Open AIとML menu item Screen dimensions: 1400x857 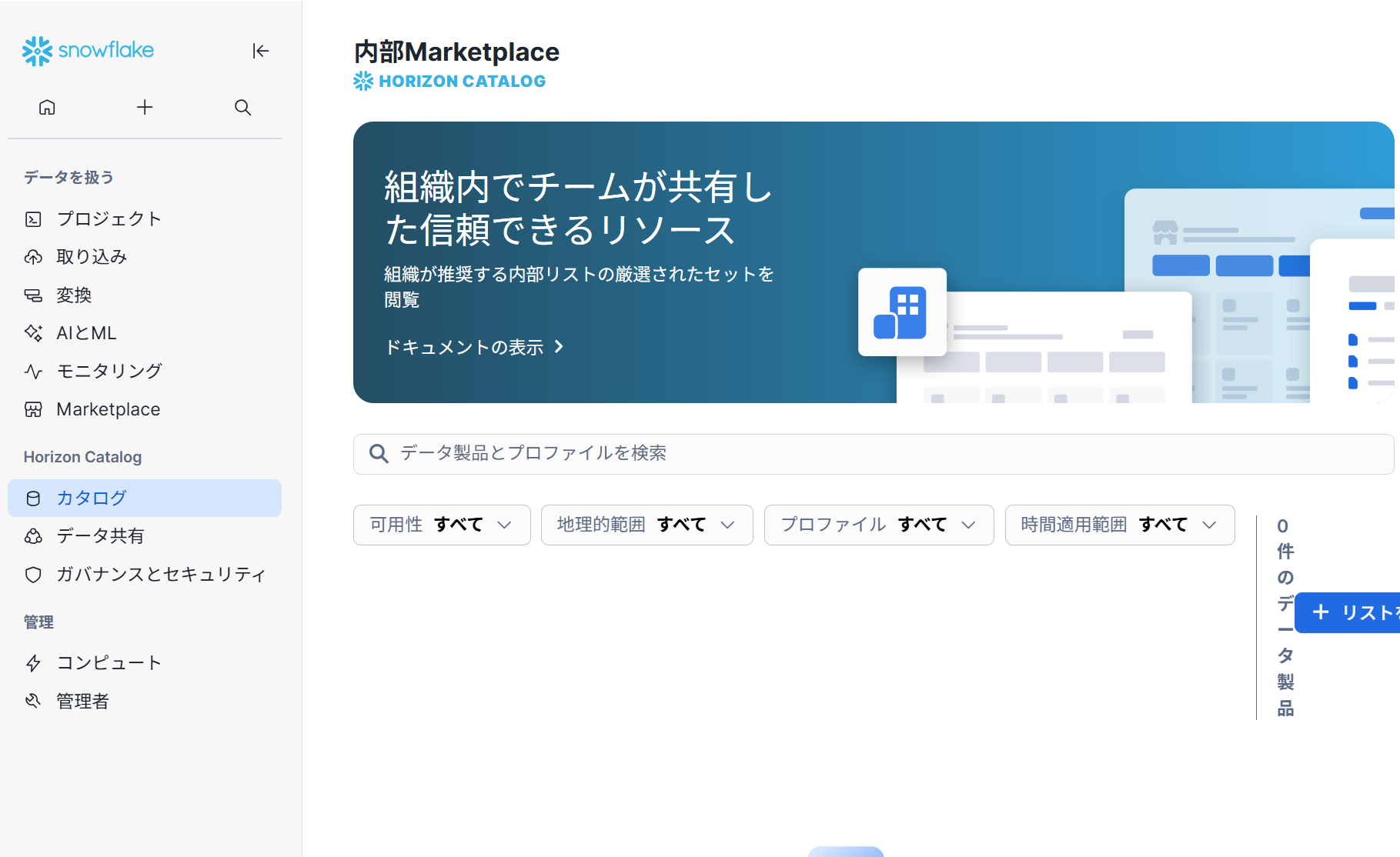tap(145, 333)
